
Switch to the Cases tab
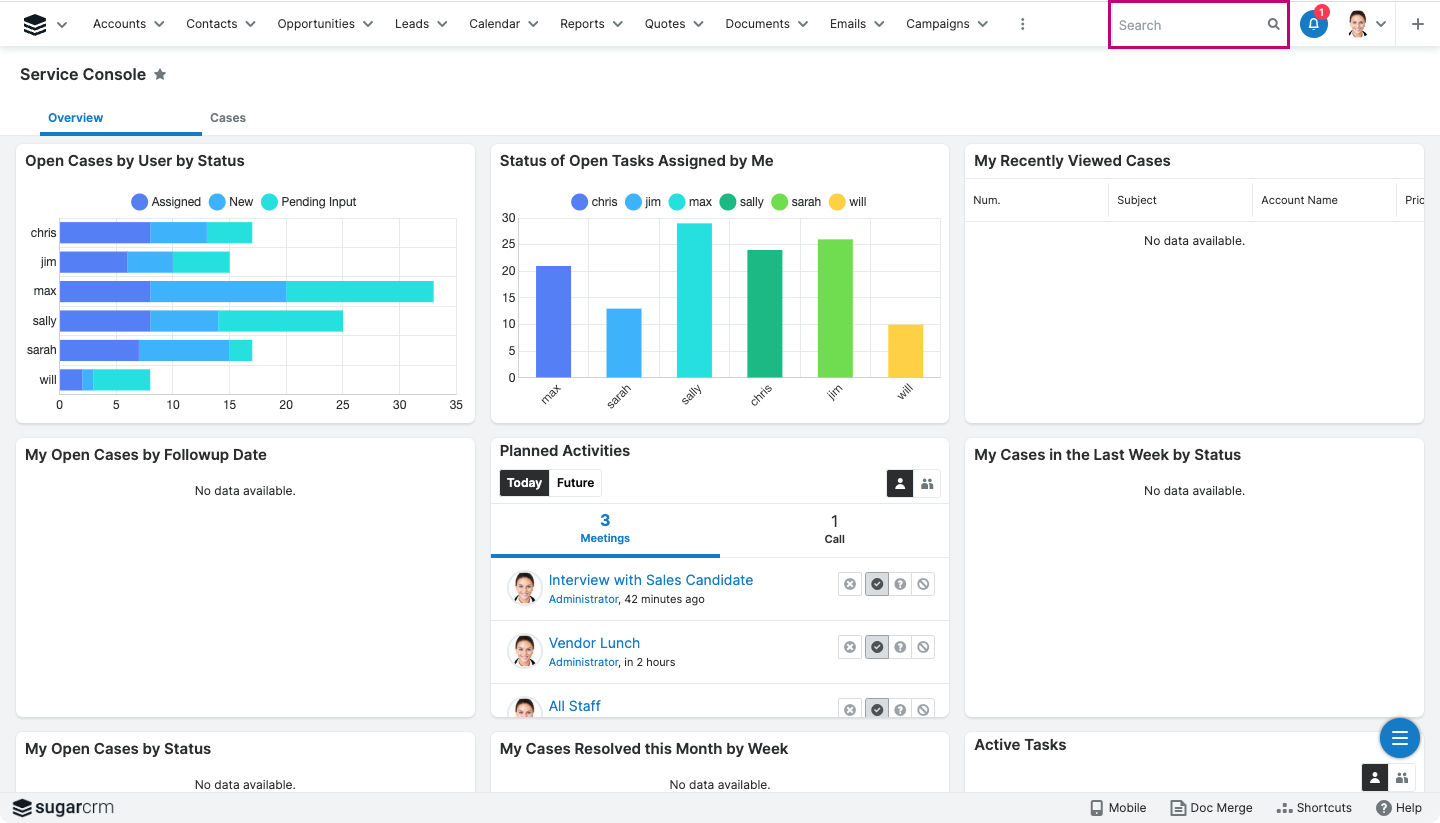click(227, 118)
